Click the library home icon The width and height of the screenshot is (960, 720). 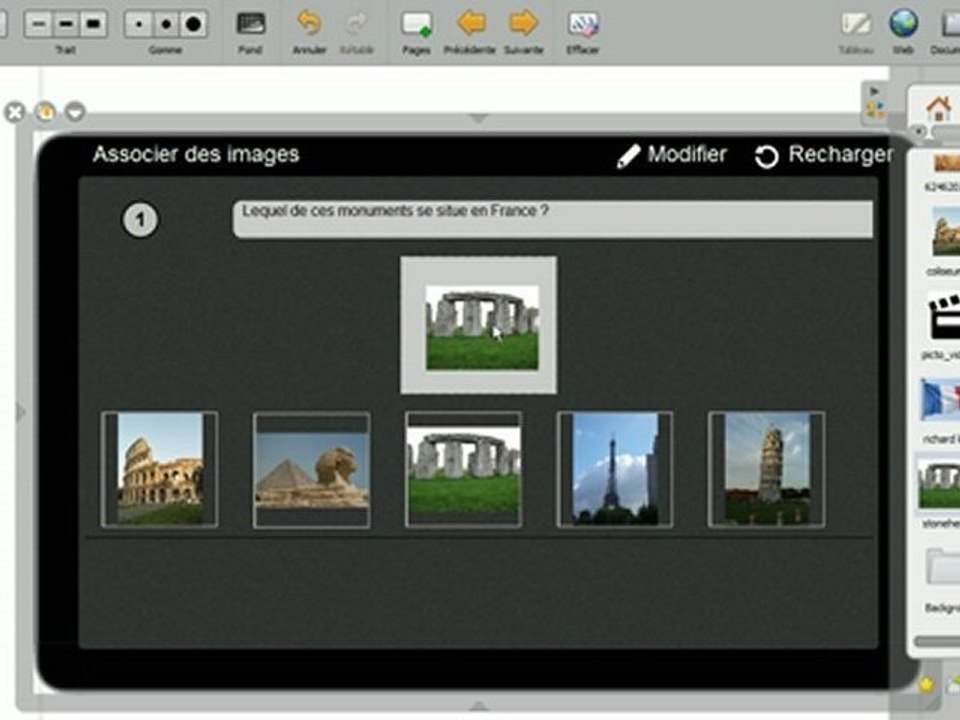pyautogui.click(x=939, y=108)
